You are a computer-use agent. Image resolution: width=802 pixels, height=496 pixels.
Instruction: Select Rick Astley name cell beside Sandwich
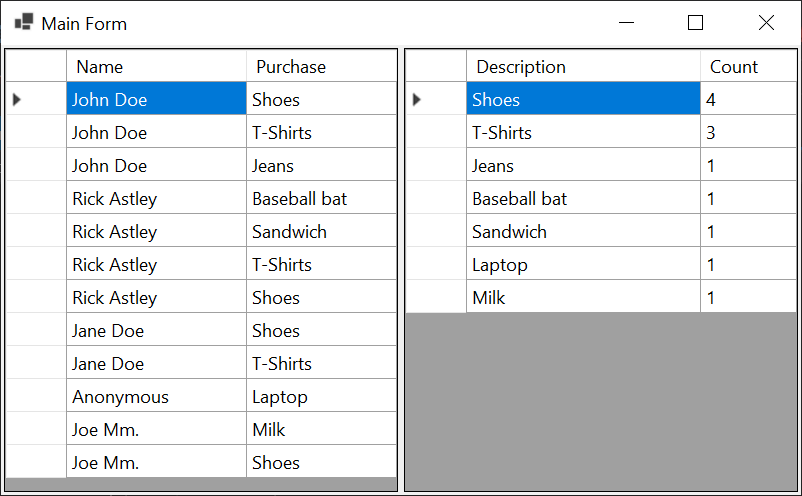point(157,231)
